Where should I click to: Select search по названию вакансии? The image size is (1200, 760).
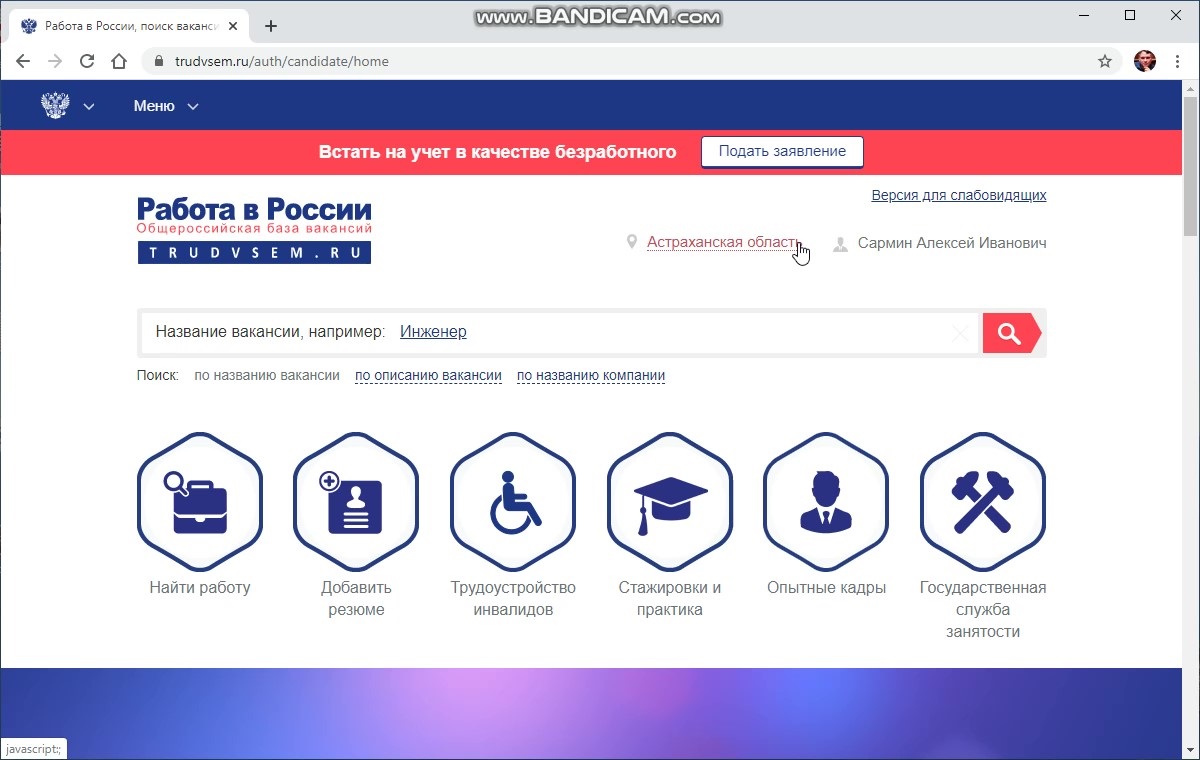[267, 376]
